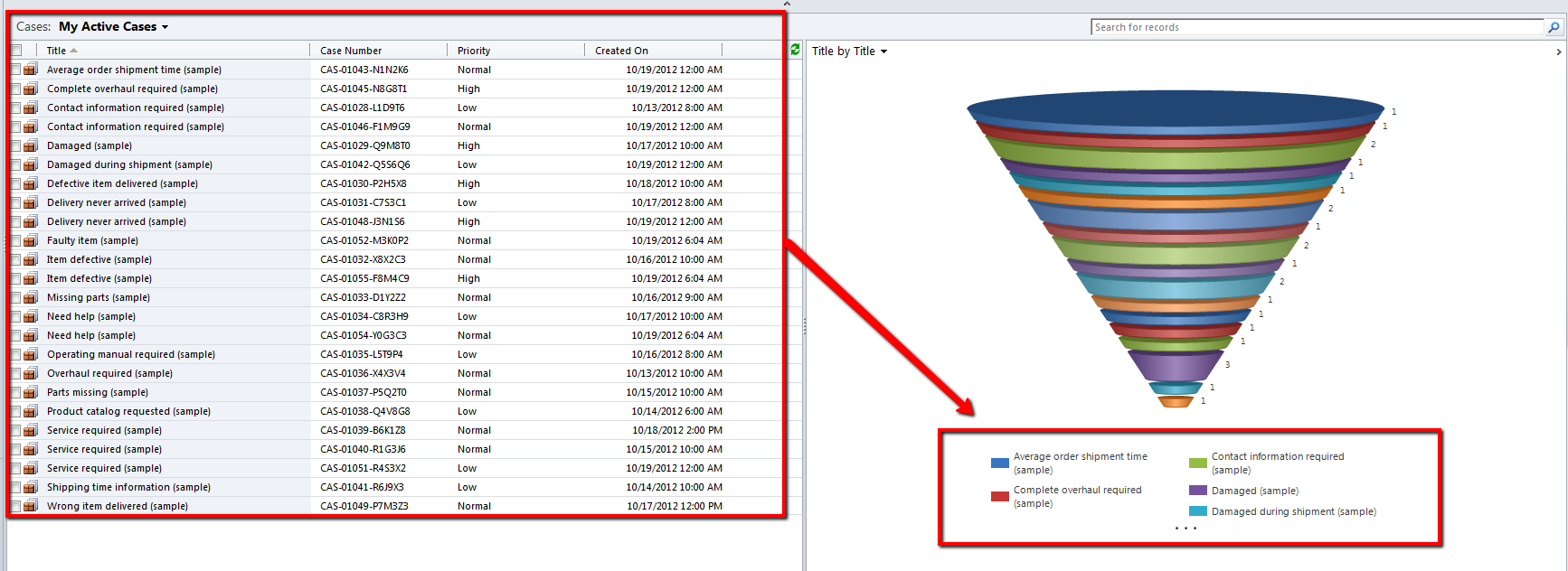Click case icon for CAS-01054-Y0G3C3 row
The width and height of the screenshot is (1568, 571).
[x=30, y=335]
